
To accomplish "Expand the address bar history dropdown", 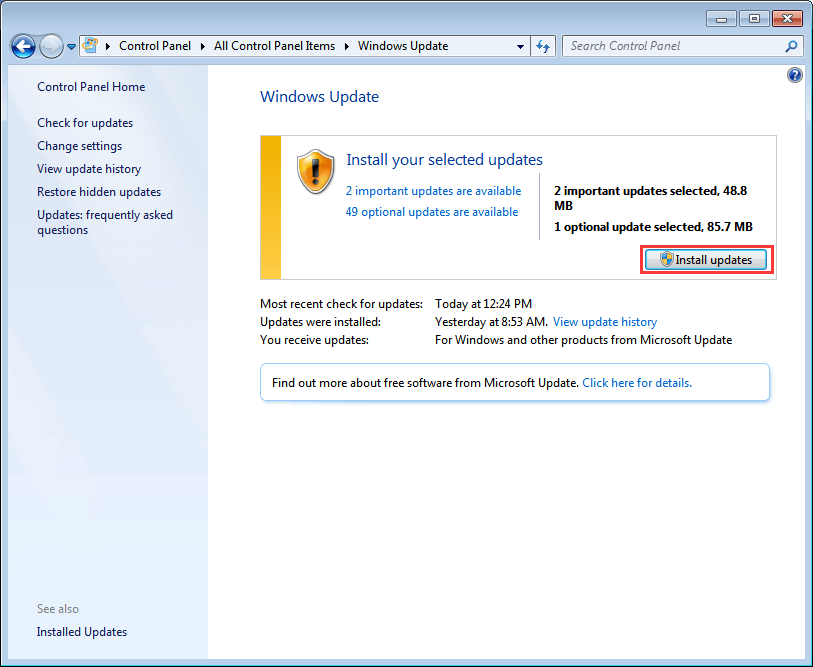I will (x=520, y=46).
